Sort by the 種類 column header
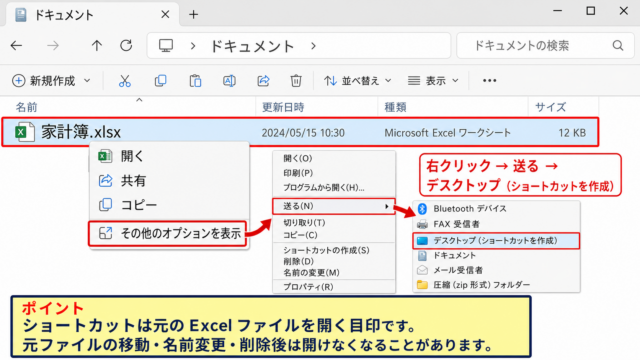640x360 pixels. [395, 107]
